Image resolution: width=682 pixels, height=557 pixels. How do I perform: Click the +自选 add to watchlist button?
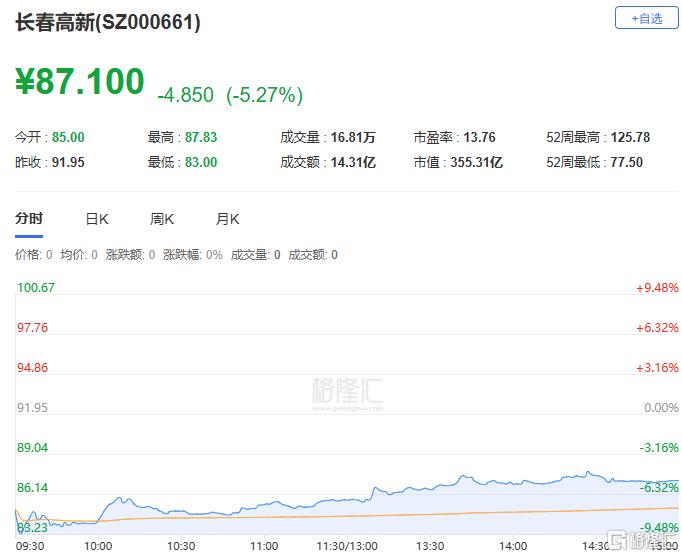646,18
